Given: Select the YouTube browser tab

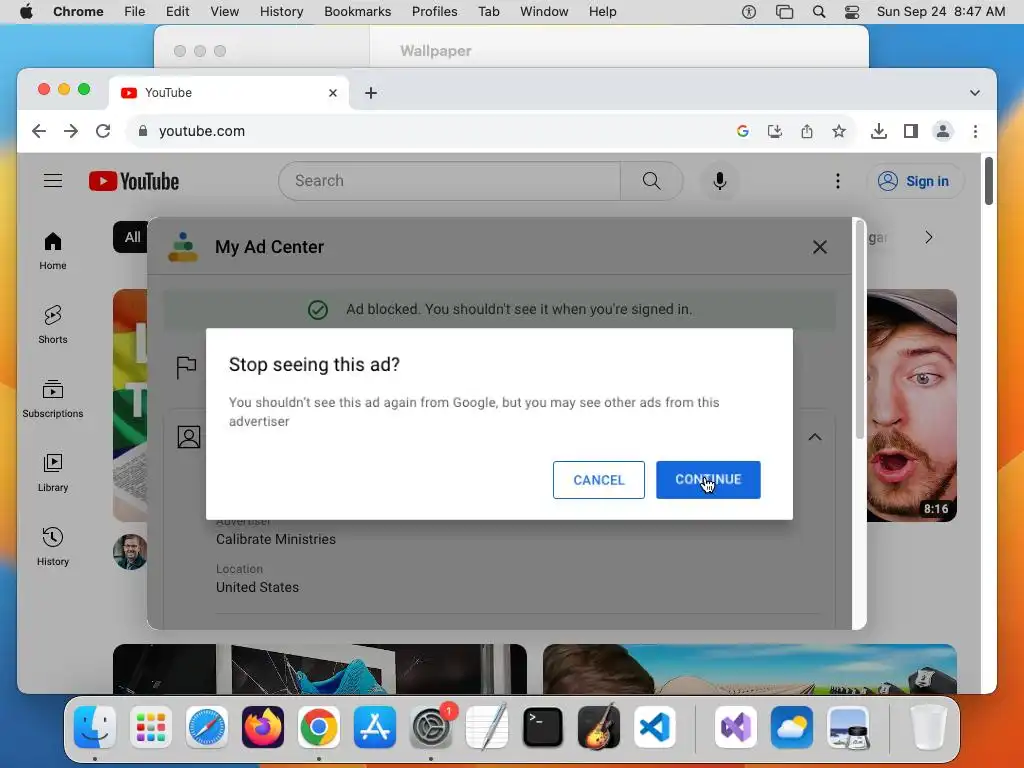Looking at the screenshot, I should pyautogui.click(x=229, y=93).
